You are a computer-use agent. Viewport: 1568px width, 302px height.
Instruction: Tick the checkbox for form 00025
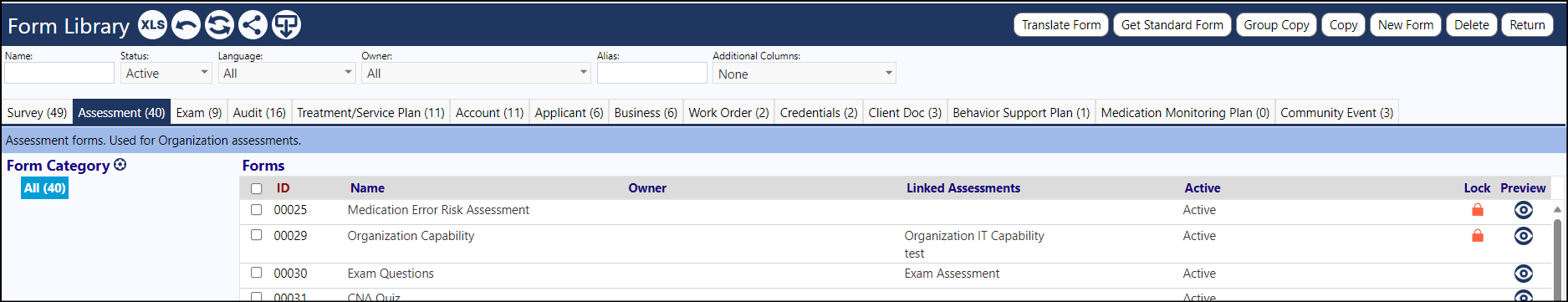257,210
